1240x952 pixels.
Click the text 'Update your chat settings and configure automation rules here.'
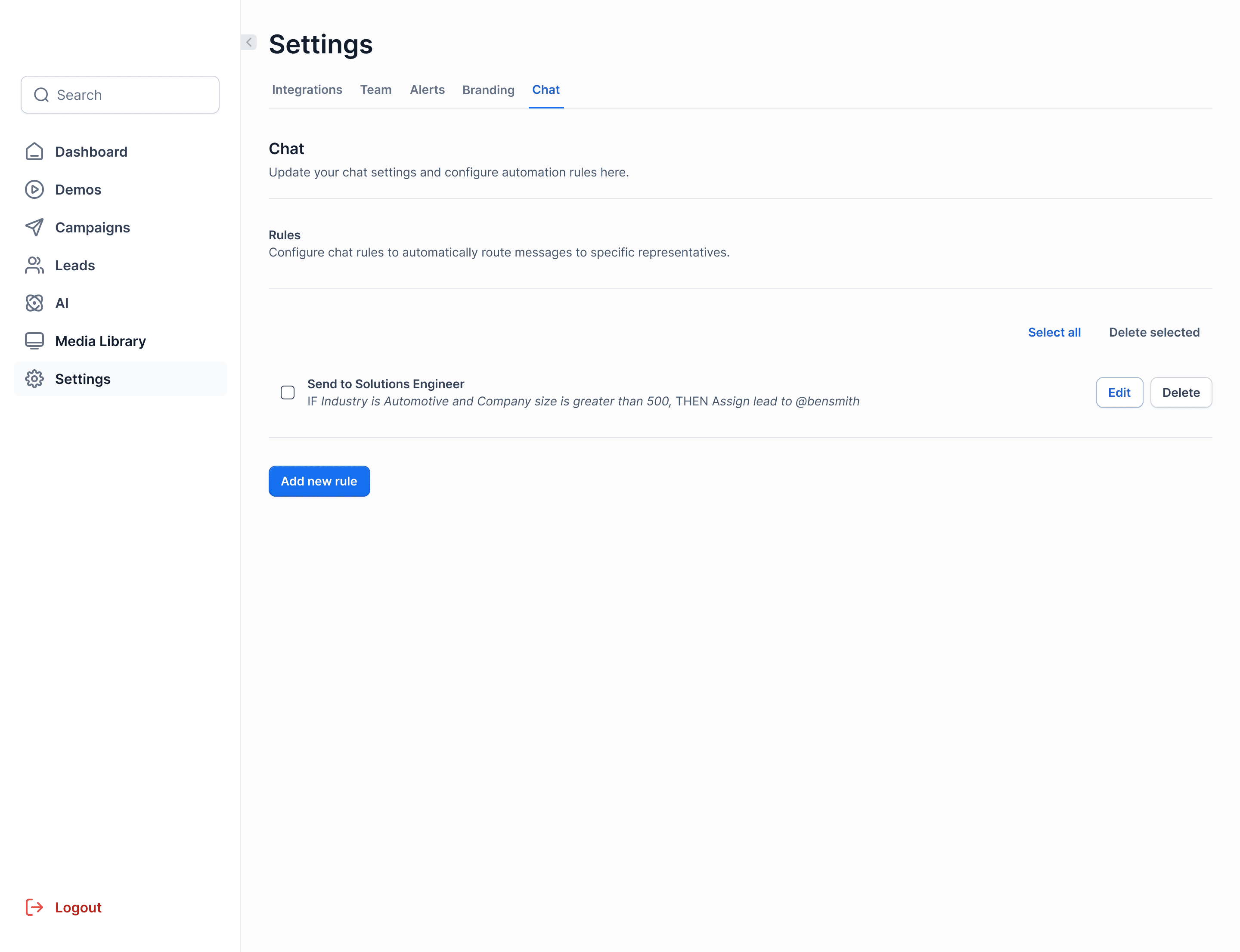point(449,172)
